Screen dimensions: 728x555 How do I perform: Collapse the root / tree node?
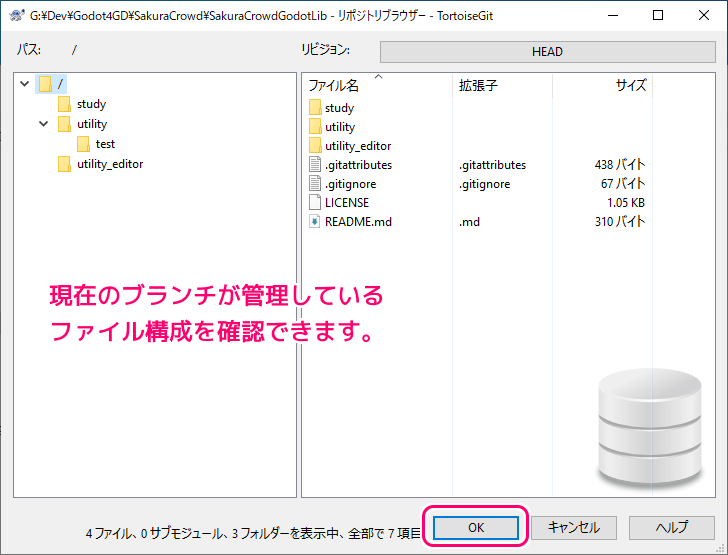(x=25, y=84)
